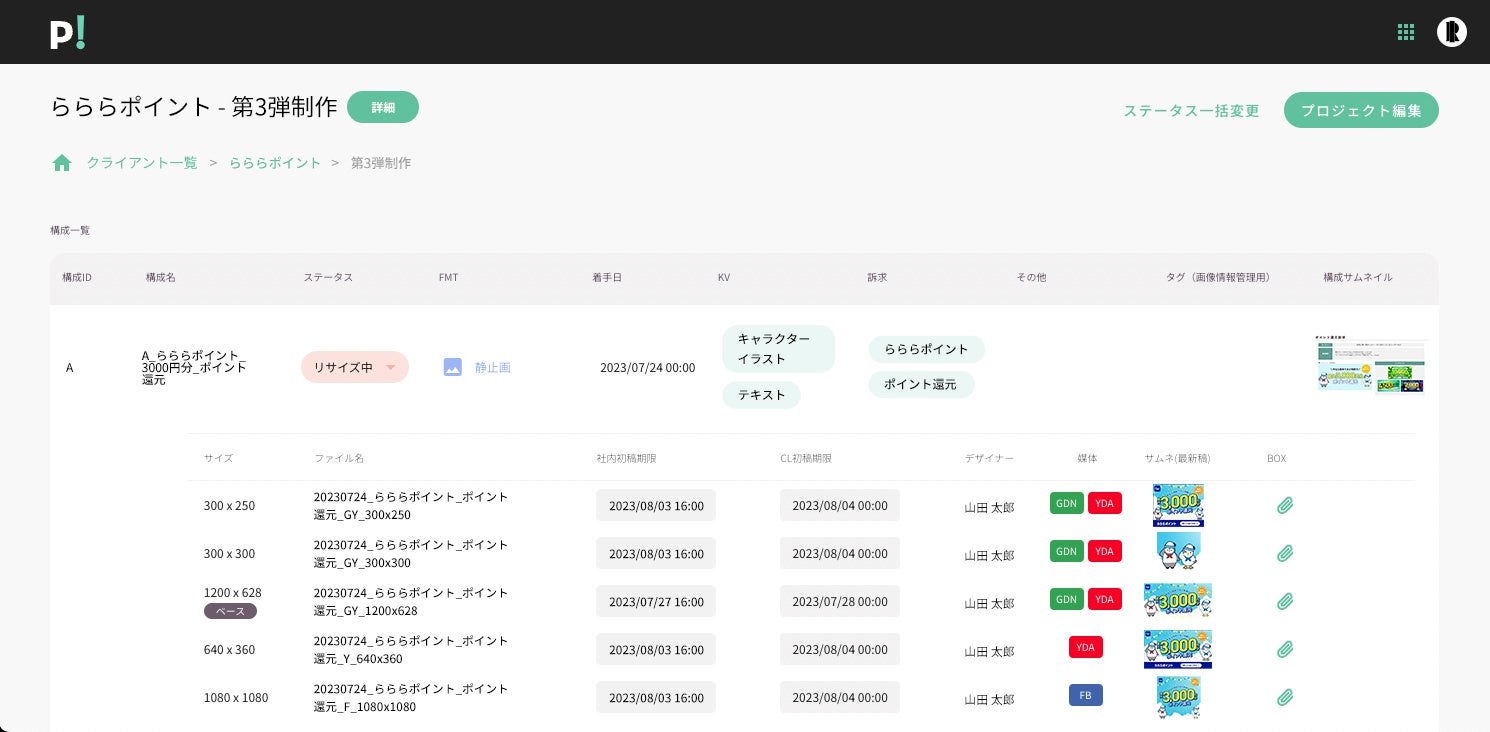
Task: Click YDA media badge in 300 x 250 row
Action: click(x=1105, y=503)
